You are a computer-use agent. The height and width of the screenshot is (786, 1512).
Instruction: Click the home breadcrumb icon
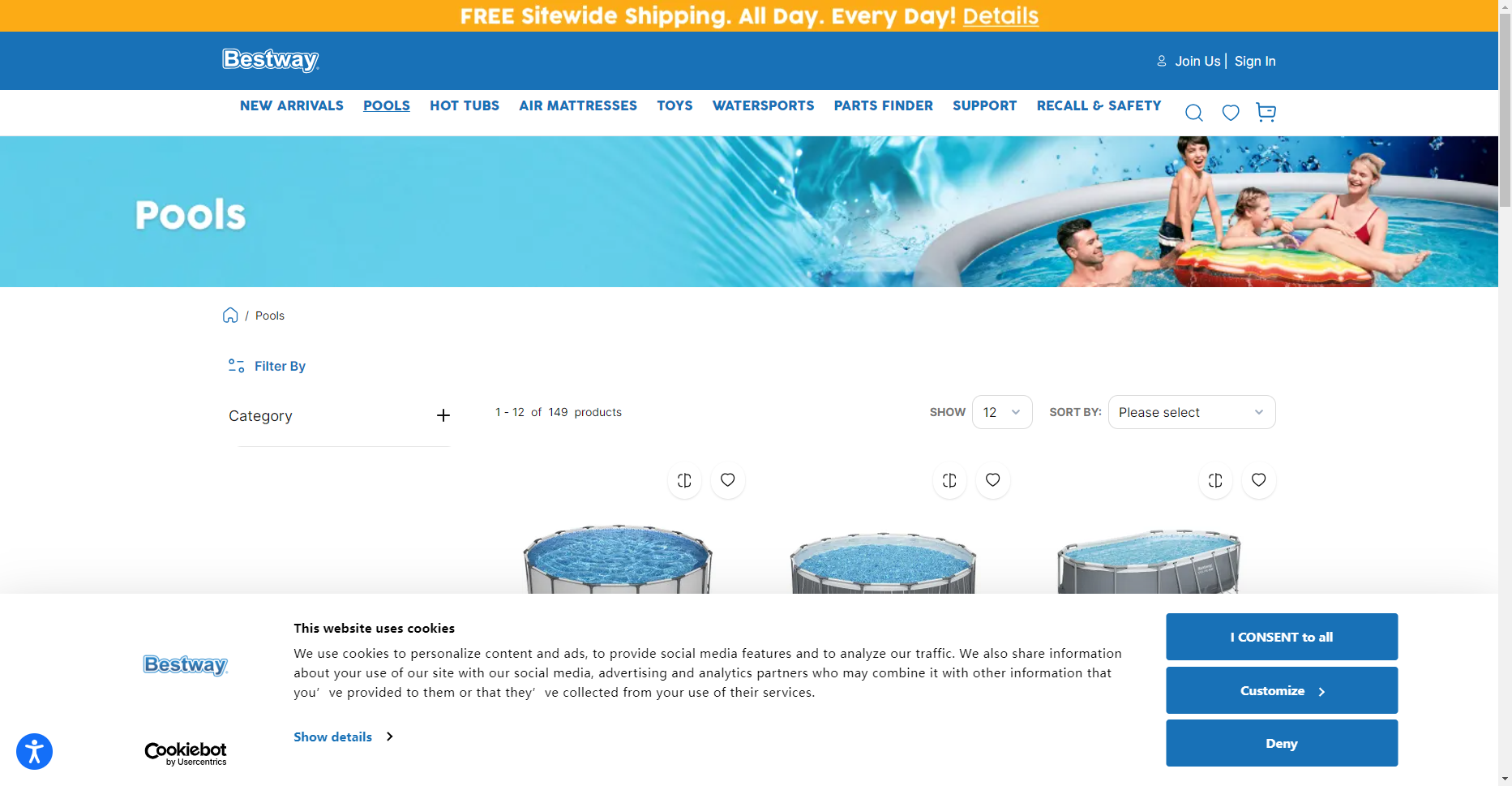click(x=230, y=316)
